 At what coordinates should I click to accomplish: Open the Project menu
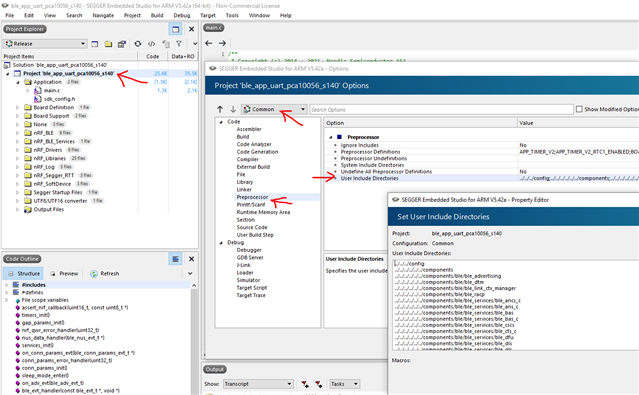coord(132,15)
